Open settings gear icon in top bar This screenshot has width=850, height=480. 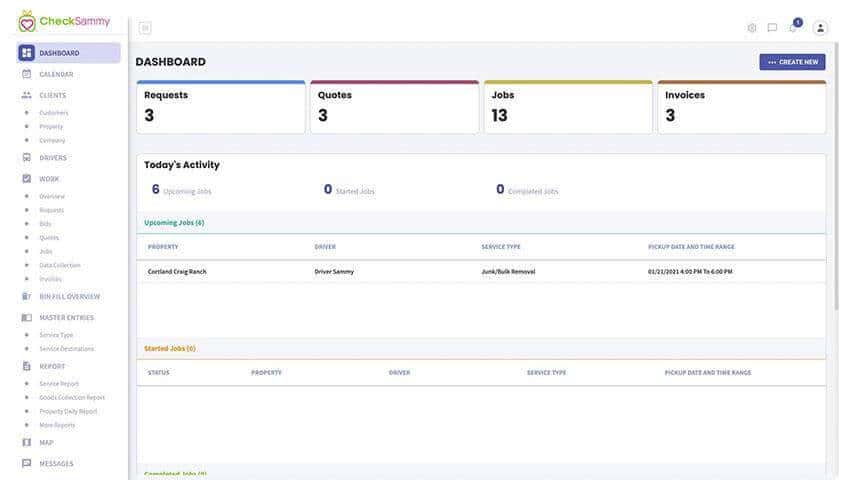(751, 28)
